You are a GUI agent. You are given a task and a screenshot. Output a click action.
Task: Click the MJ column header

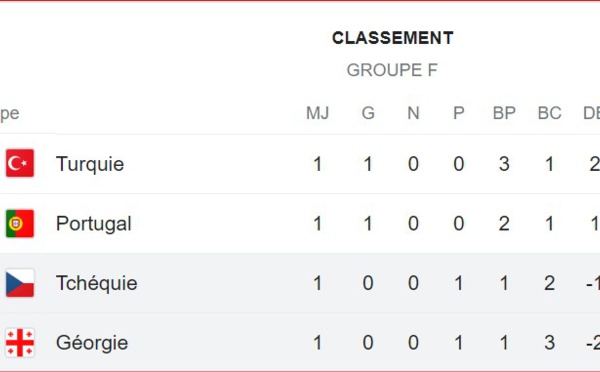318,113
